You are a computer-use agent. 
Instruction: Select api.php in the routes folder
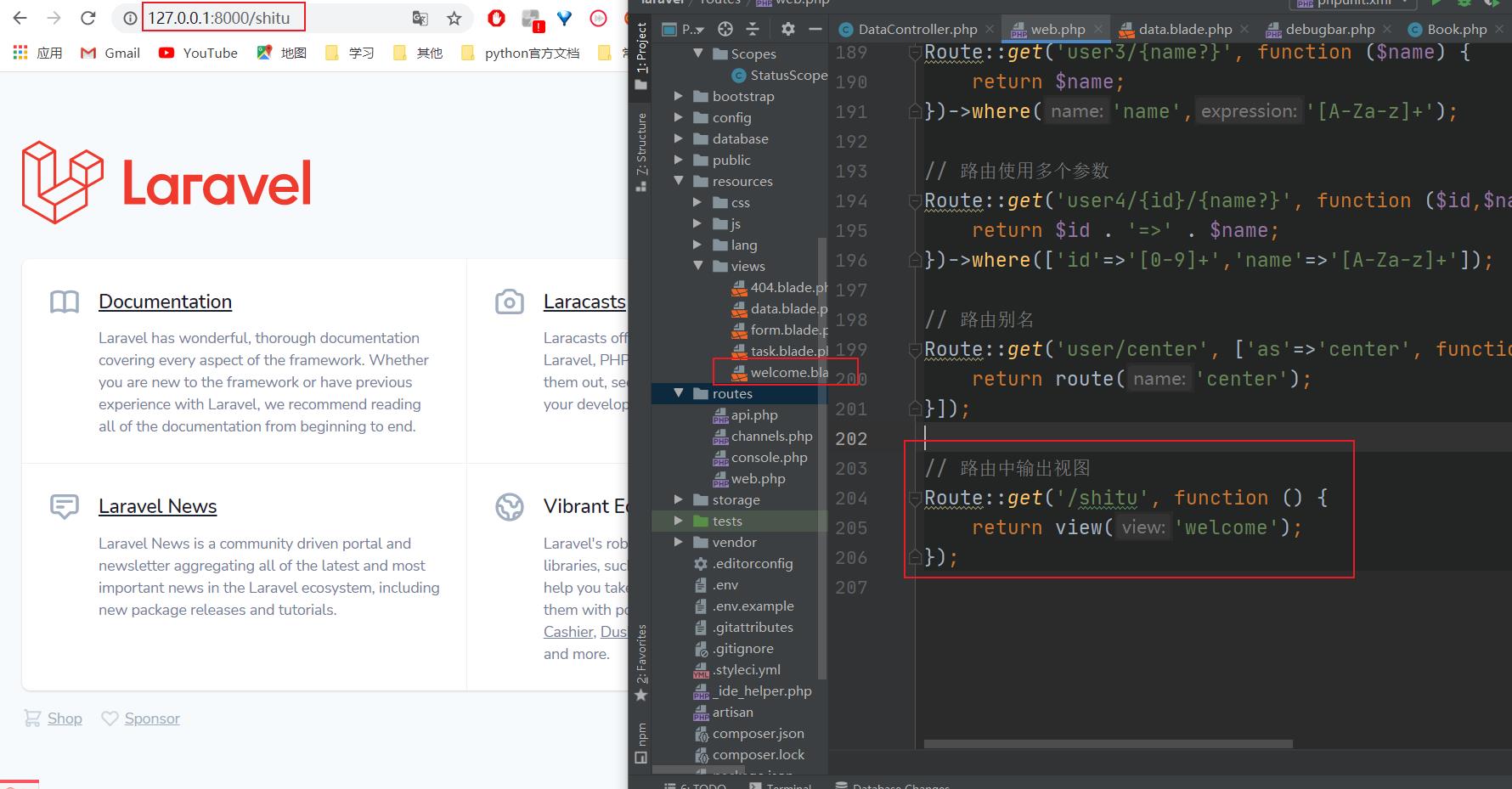[x=745, y=414]
